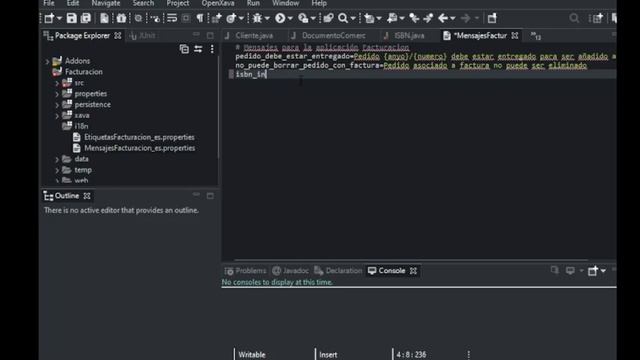Open the Search magnifier tool icon
This screenshot has width=640, height=360.
pos(343,18)
